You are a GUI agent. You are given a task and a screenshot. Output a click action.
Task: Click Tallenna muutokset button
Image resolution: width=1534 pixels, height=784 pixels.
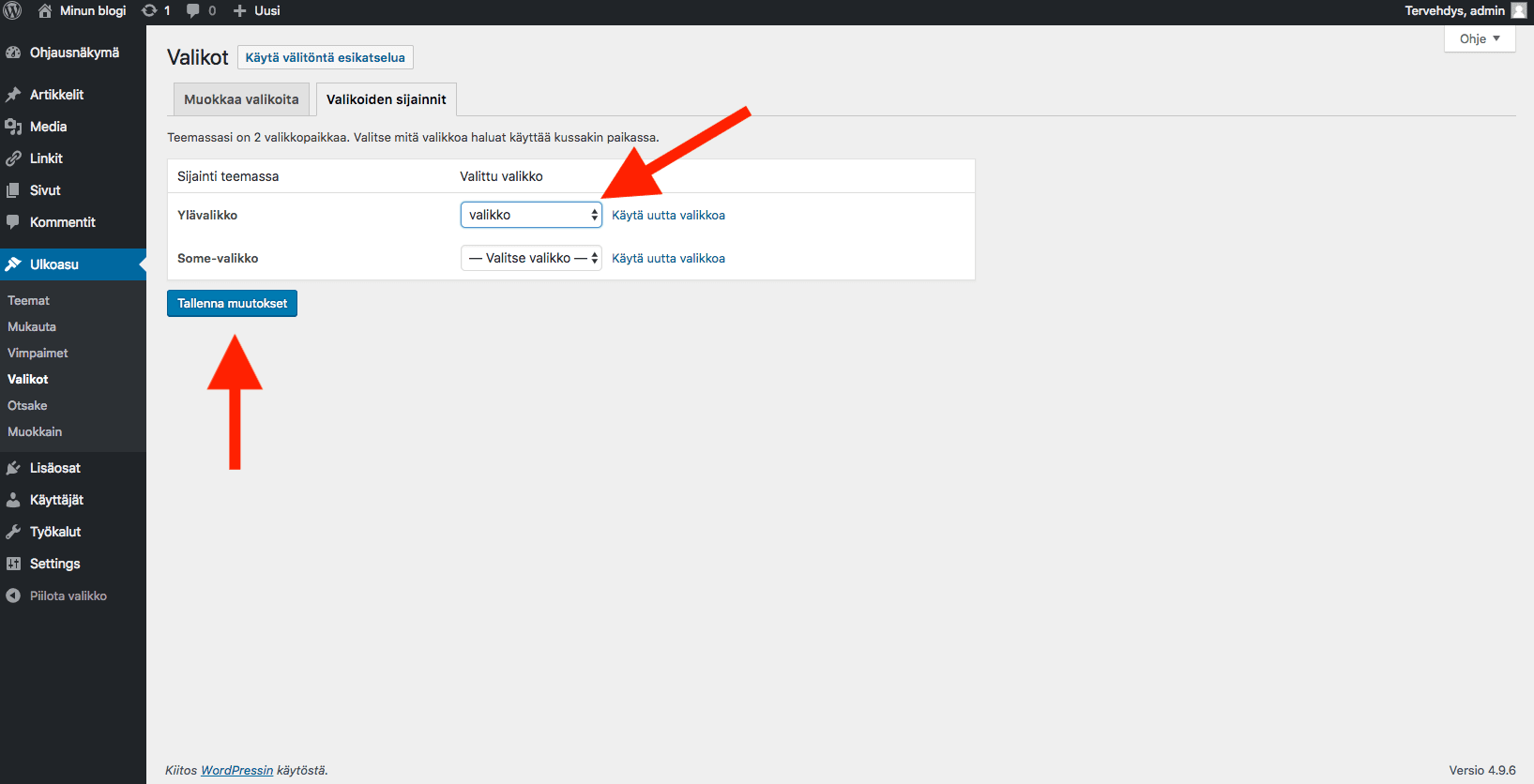click(x=232, y=303)
